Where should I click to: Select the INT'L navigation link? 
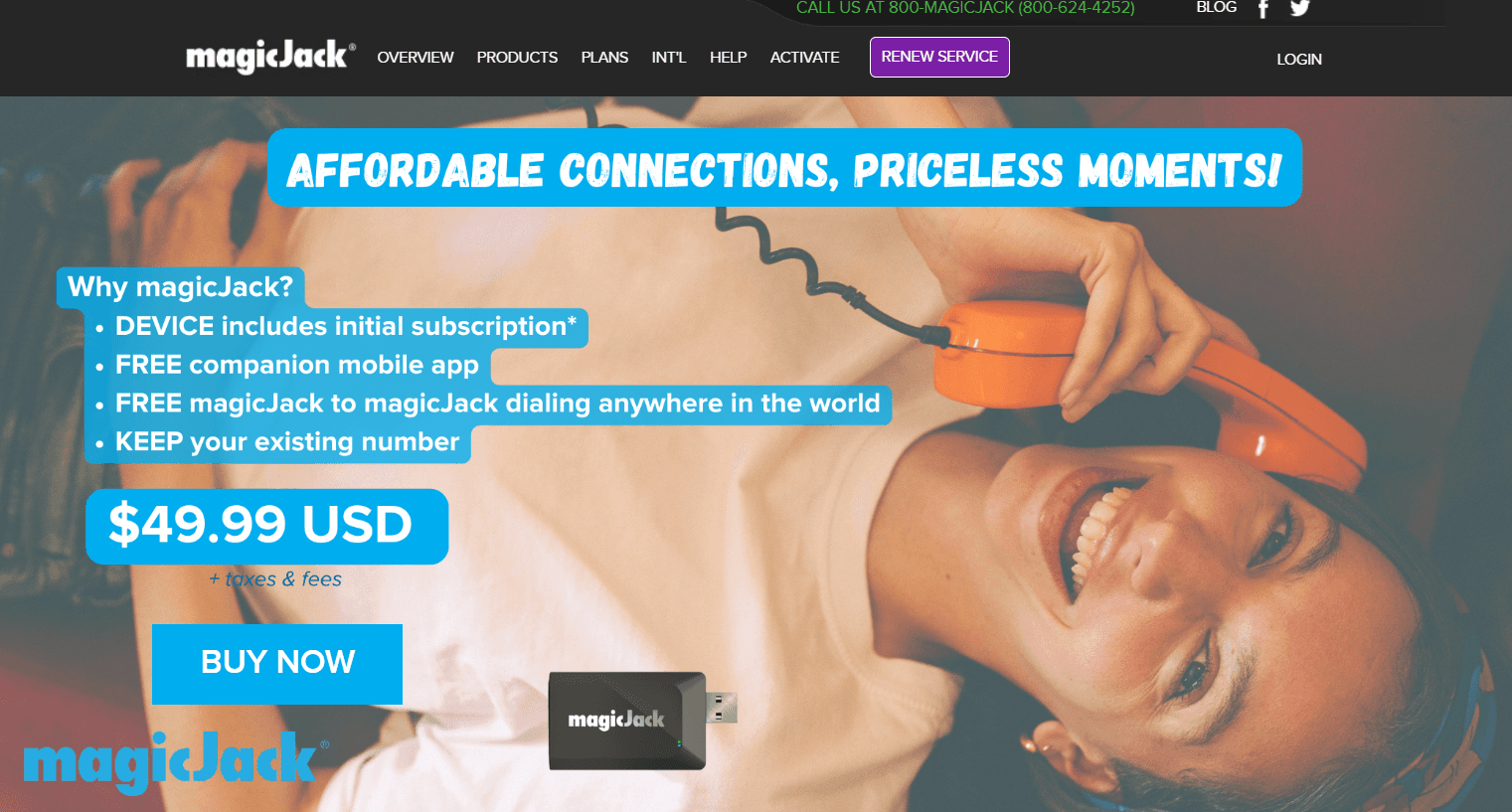669,58
